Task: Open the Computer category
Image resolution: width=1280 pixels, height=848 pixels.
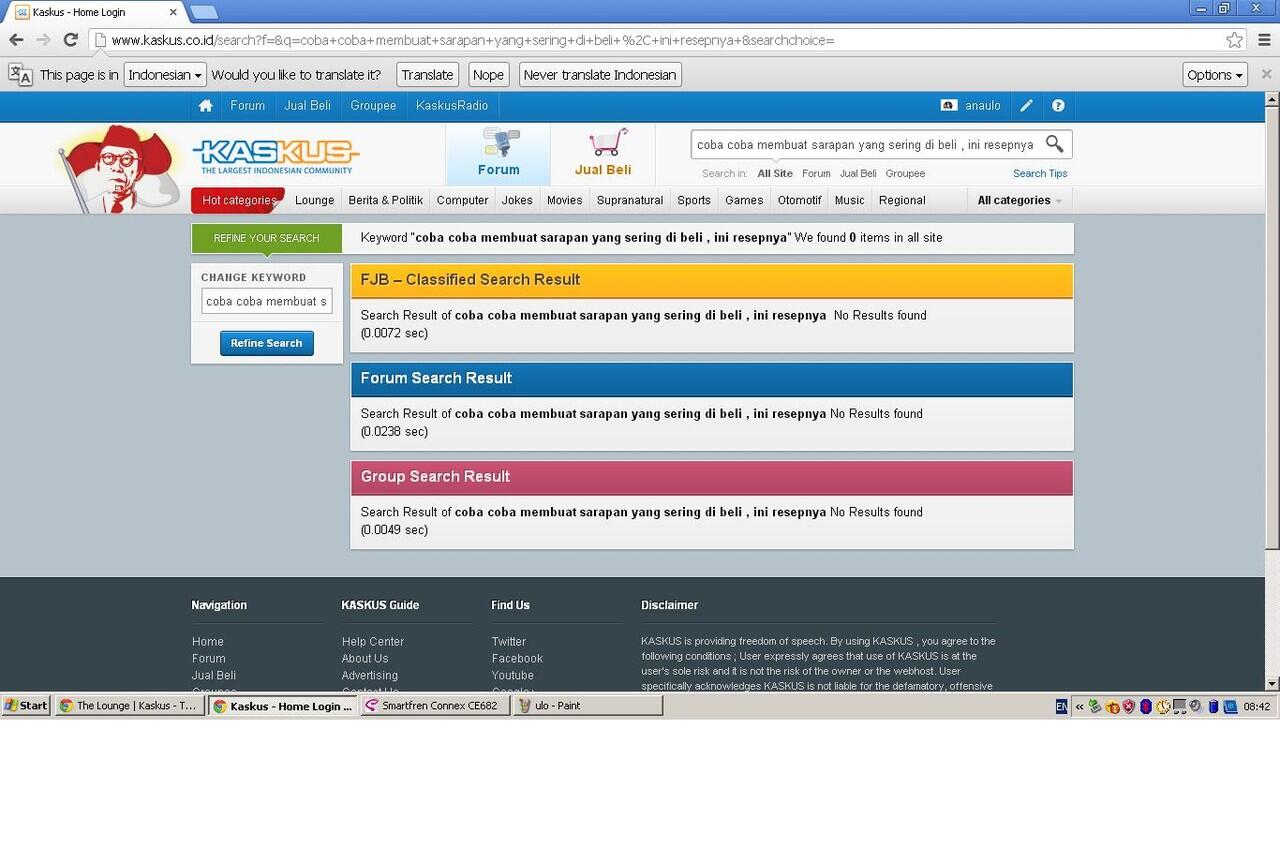Action: coord(462,200)
